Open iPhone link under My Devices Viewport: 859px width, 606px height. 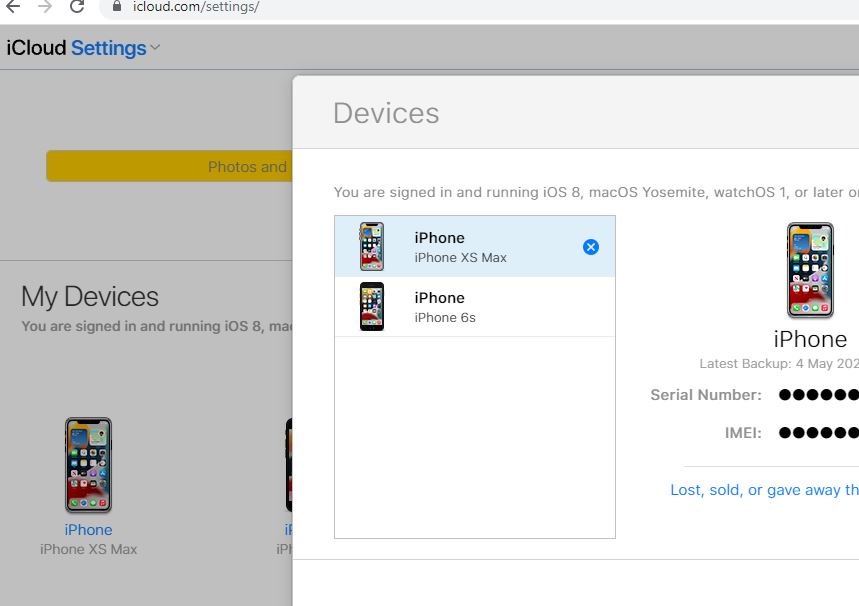pyautogui.click(x=88, y=530)
